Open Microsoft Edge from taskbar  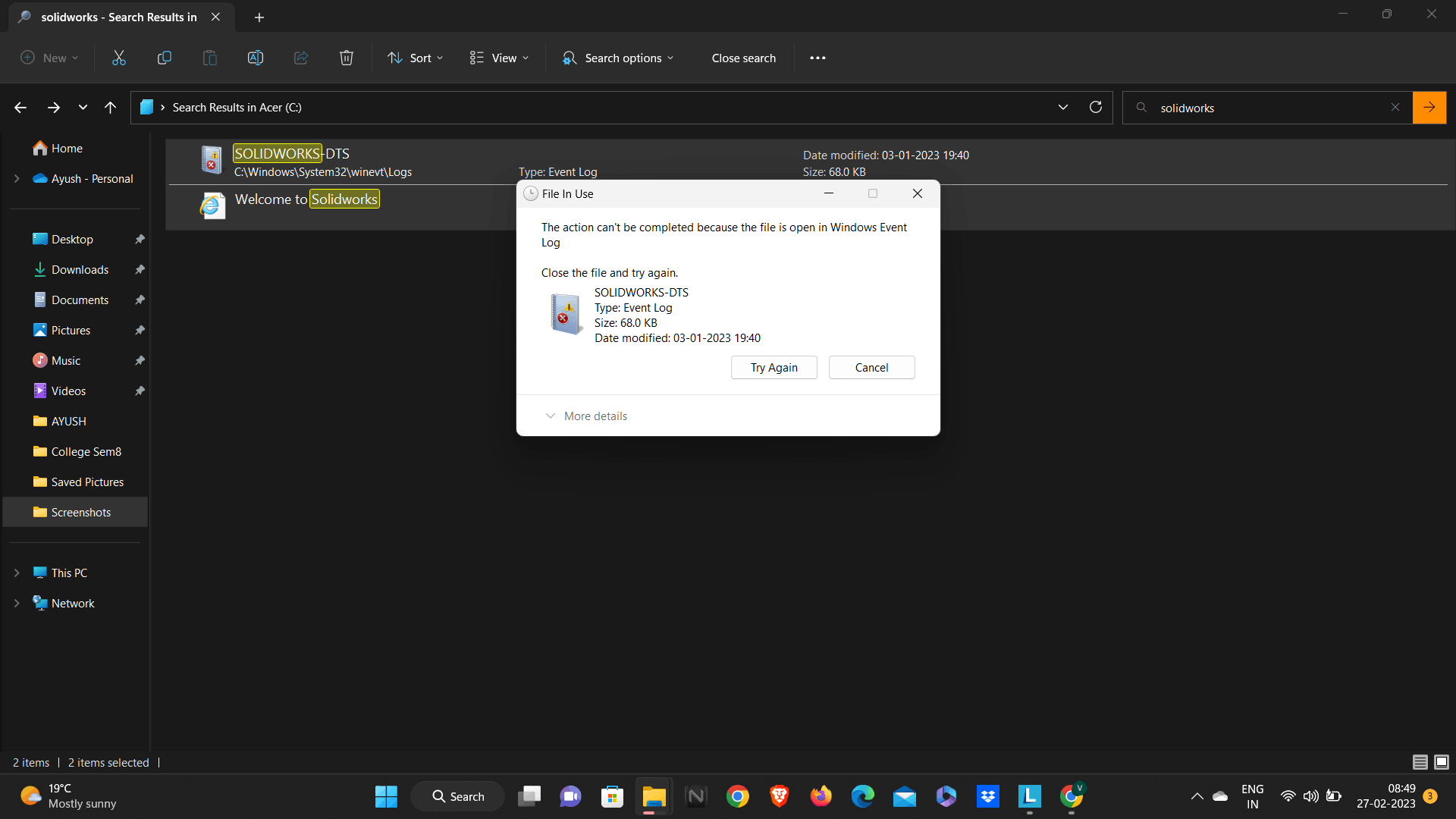(x=862, y=796)
